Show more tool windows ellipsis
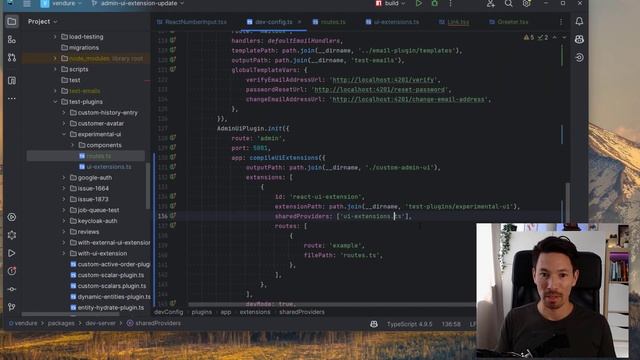The image size is (640, 360). pos(12,98)
